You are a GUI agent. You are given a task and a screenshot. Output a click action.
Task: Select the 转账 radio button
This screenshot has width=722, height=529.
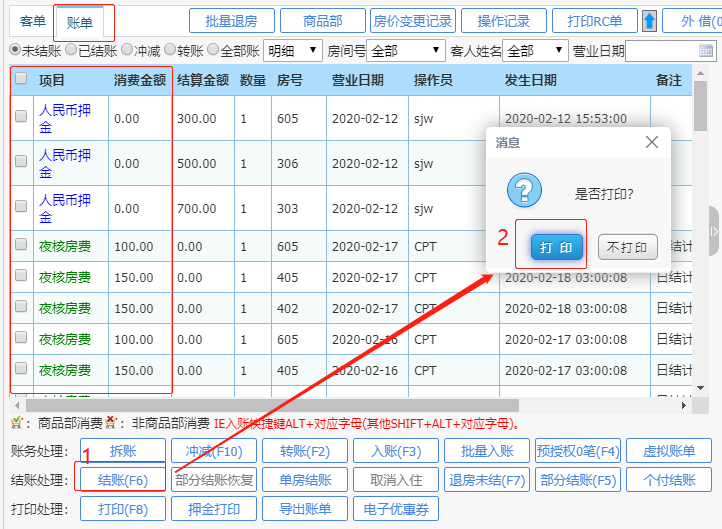click(x=170, y=49)
